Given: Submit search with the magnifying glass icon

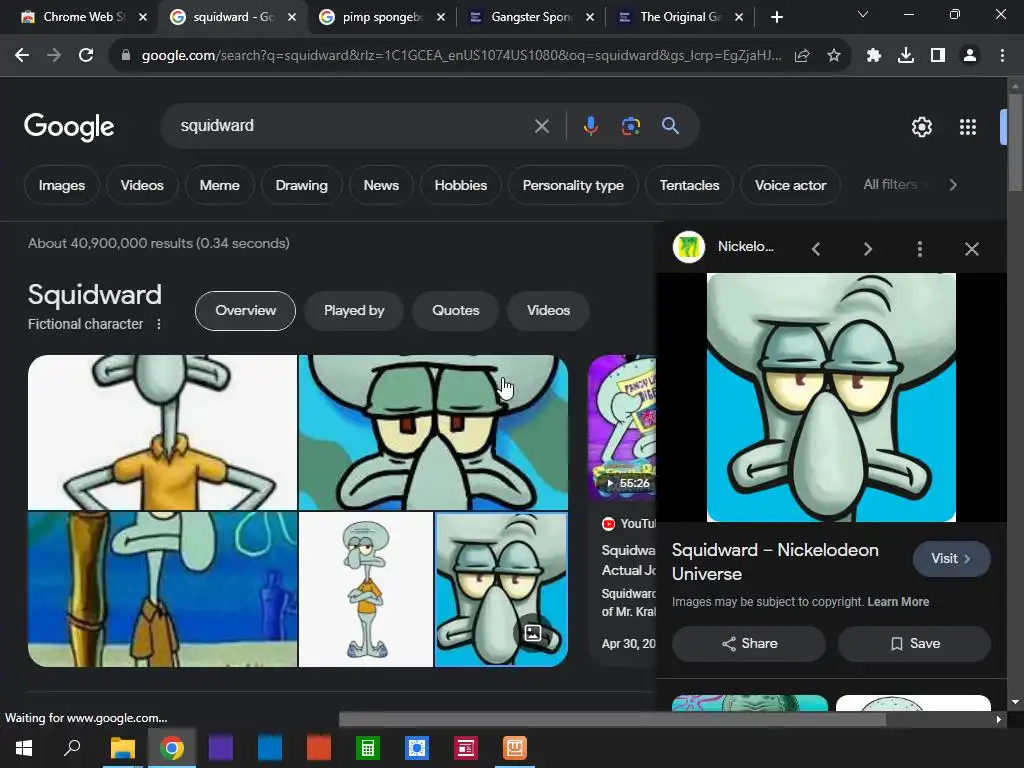Looking at the screenshot, I should click(x=670, y=126).
